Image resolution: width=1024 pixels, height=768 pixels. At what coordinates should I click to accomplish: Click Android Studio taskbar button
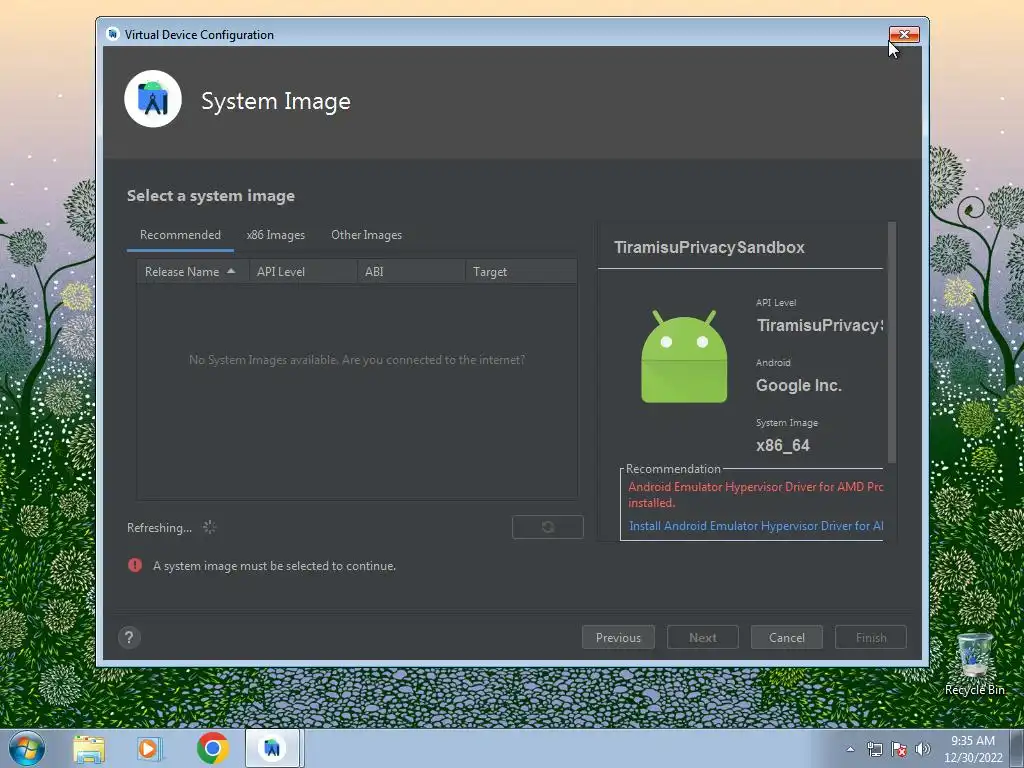tap(272, 748)
